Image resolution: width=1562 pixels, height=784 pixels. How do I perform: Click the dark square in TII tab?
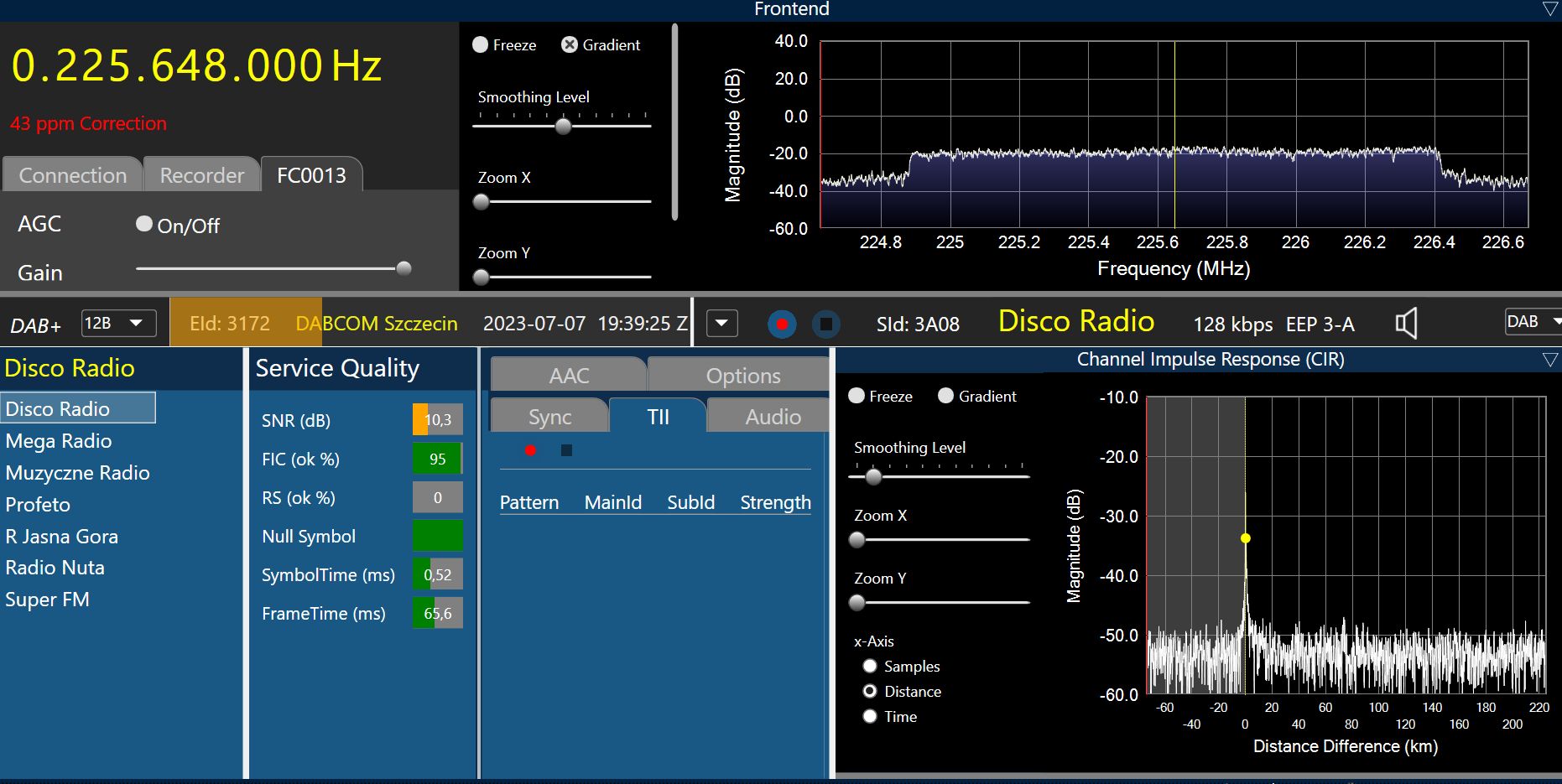pos(566,450)
